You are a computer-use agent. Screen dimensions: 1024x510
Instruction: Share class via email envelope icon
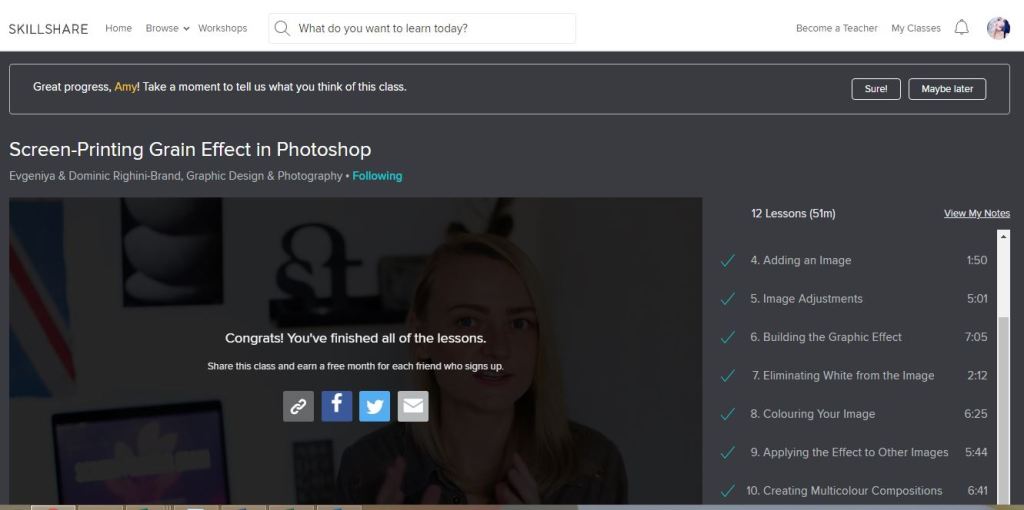412,406
